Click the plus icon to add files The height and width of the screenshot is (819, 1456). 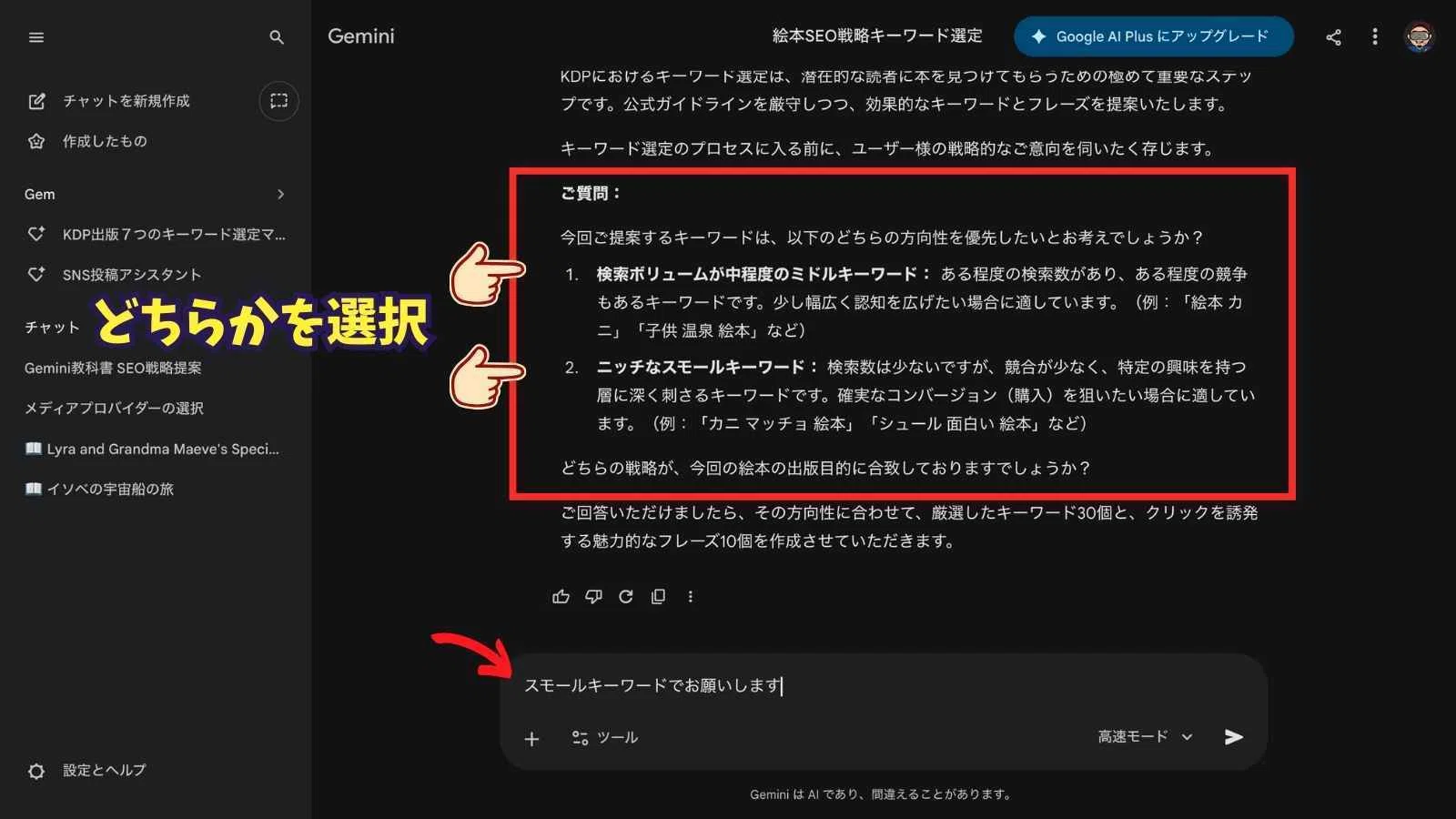[x=532, y=739]
